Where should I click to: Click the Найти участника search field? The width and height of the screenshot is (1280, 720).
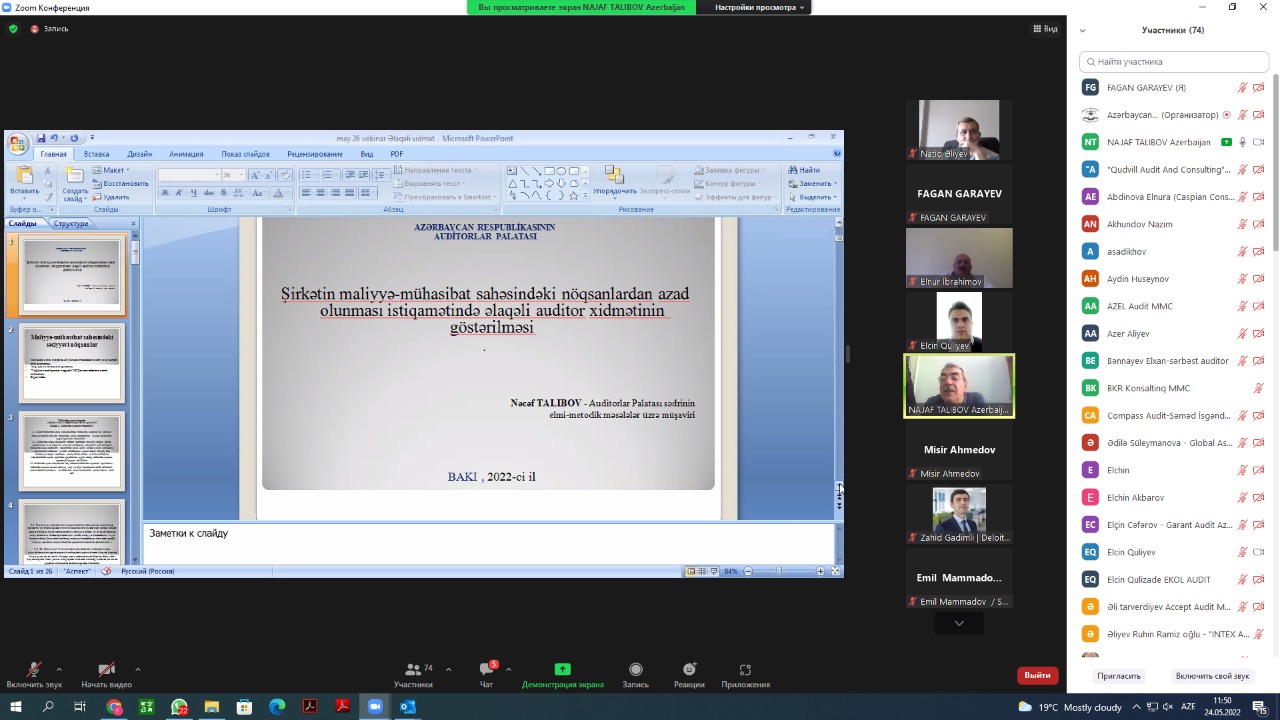coord(1173,61)
